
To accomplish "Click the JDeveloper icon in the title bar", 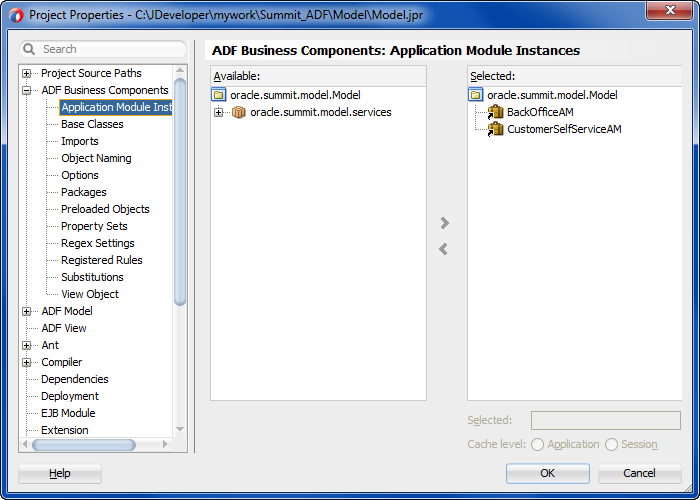I will (x=16, y=15).
